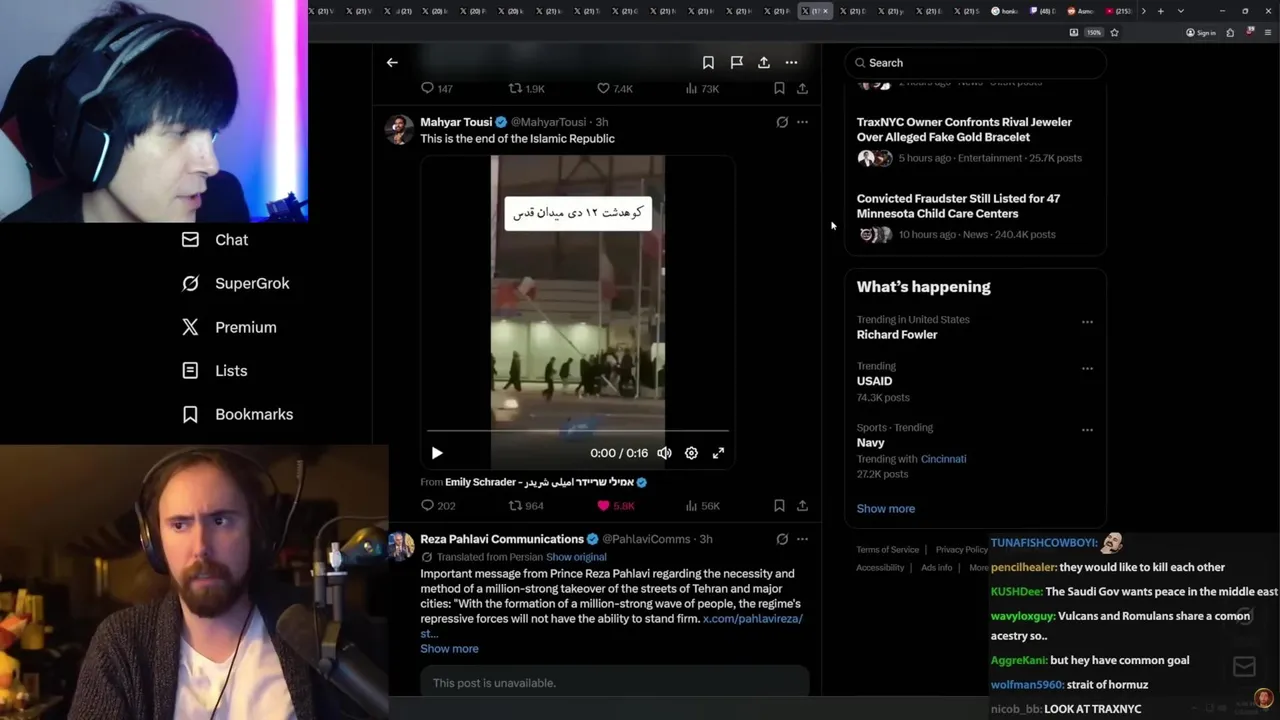Click the Grok icon on Reza Pahlavi post
This screenshot has height=720, width=1280.
tap(782, 539)
